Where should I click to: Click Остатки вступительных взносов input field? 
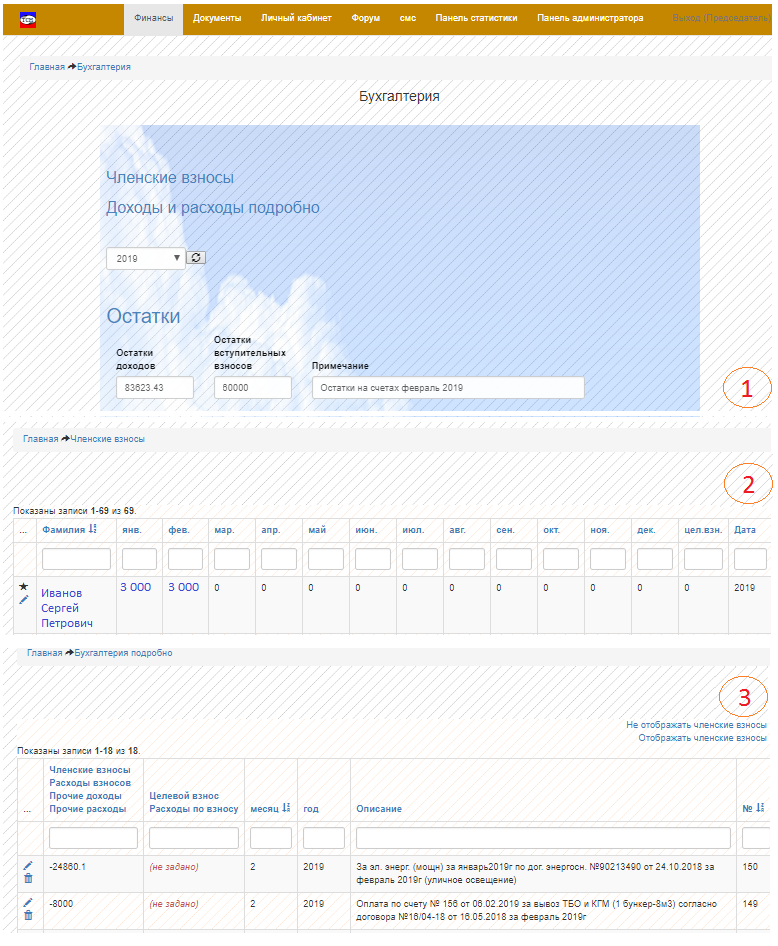253,387
